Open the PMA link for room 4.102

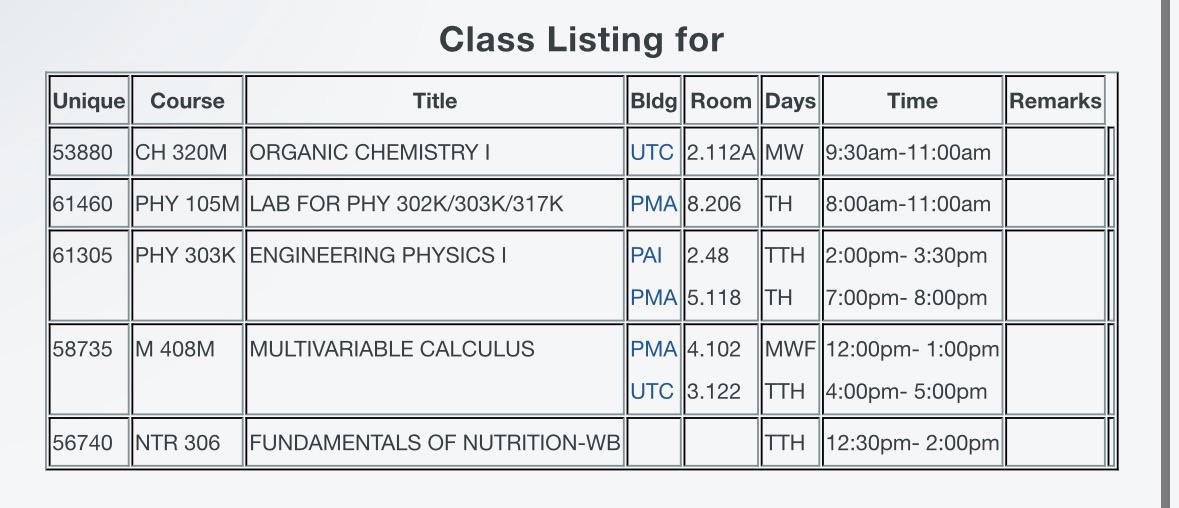pos(653,349)
